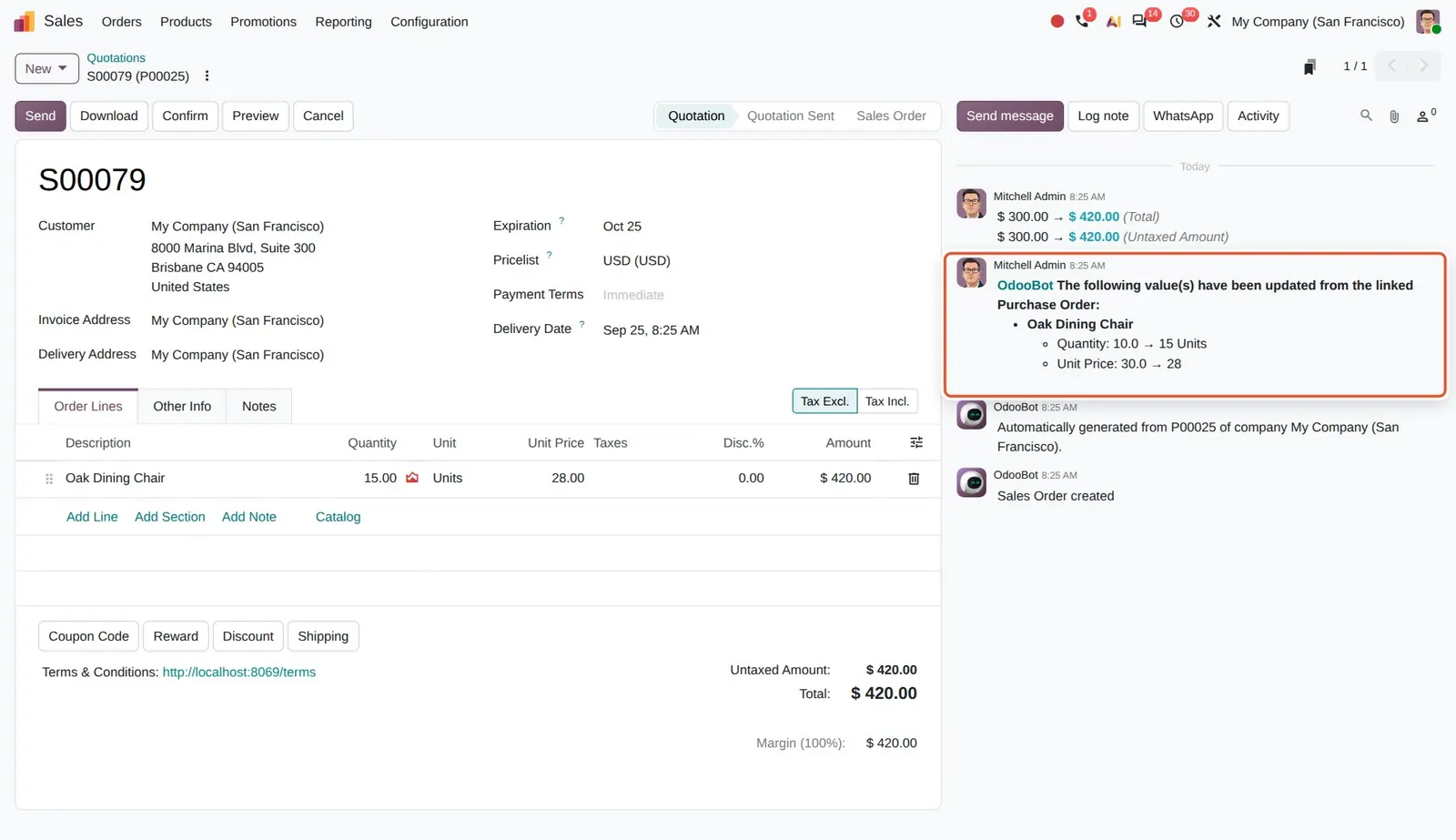
Task: Open the company switcher My Company (San Francisco)
Action: click(x=1318, y=22)
